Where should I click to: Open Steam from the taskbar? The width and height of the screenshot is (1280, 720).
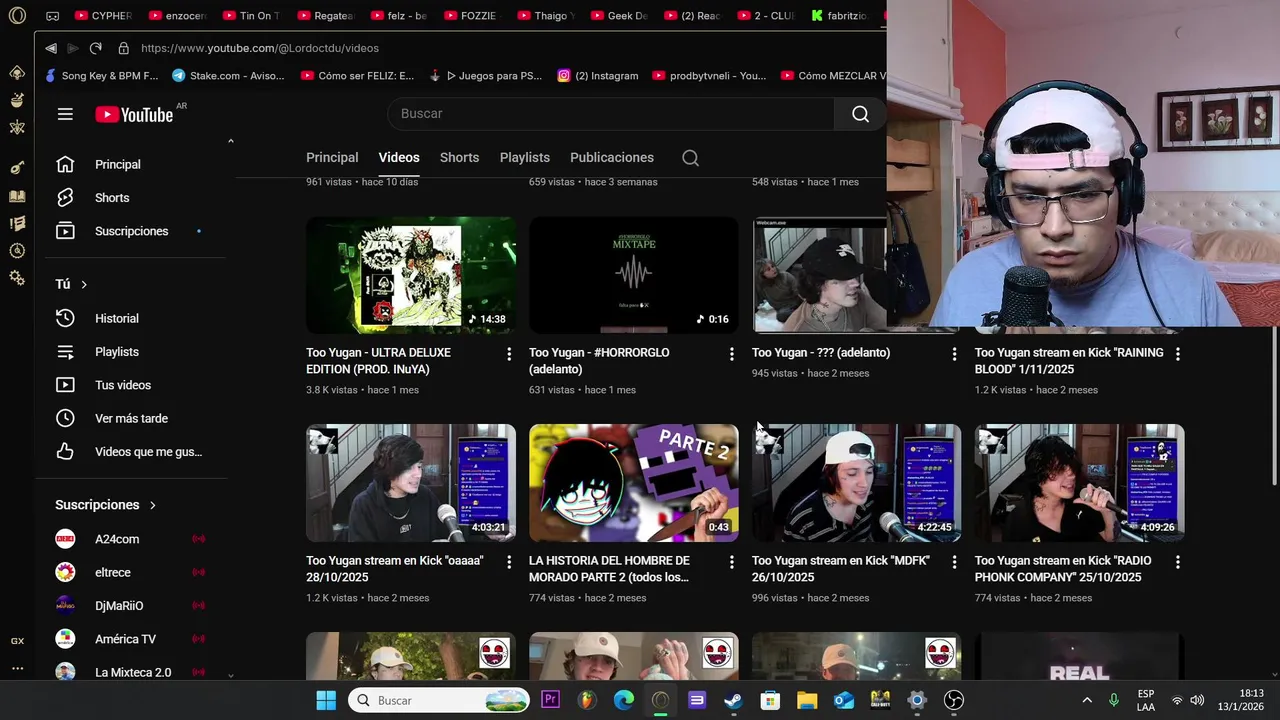point(733,700)
